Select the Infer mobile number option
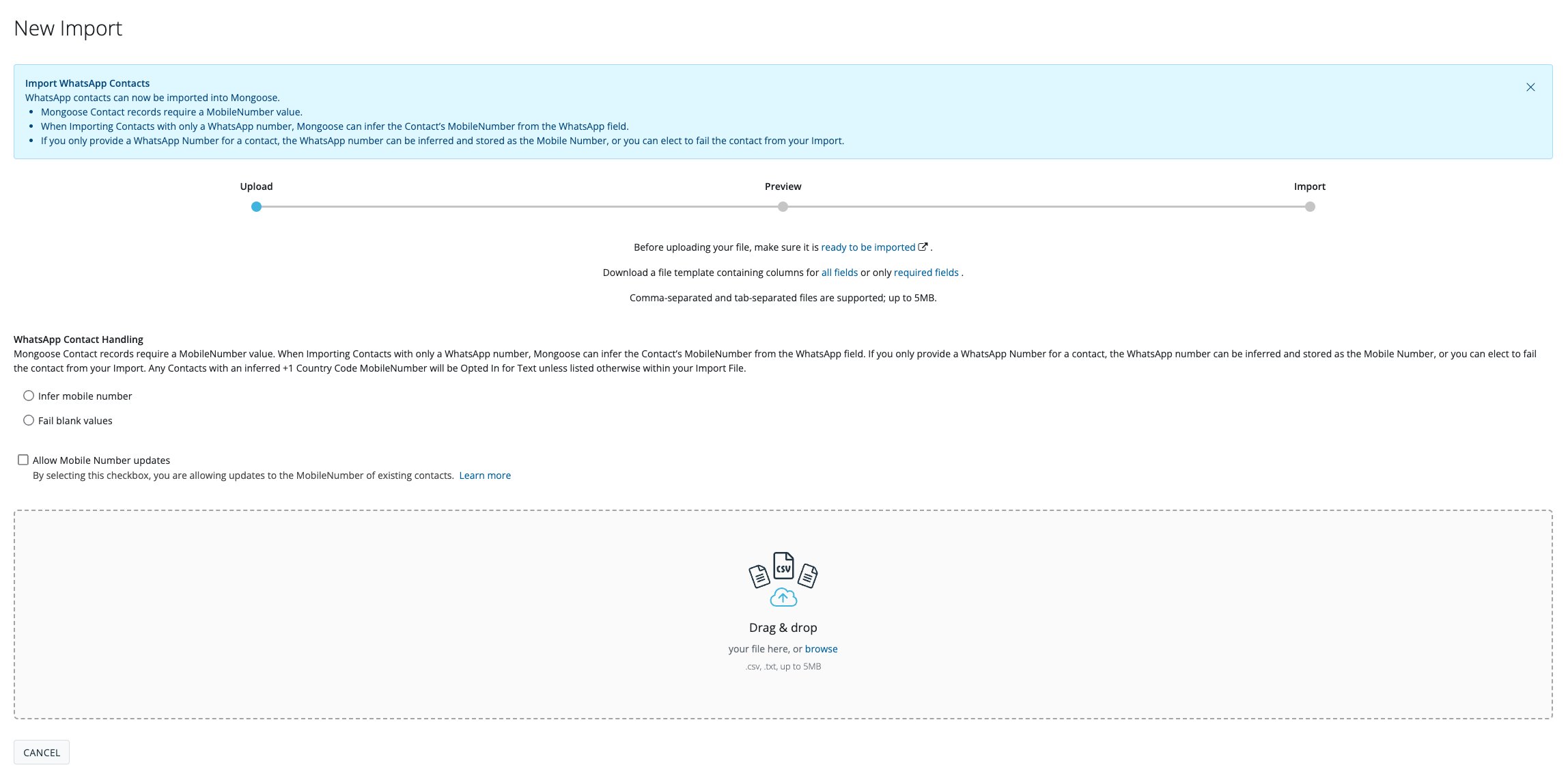 pyautogui.click(x=29, y=396)
